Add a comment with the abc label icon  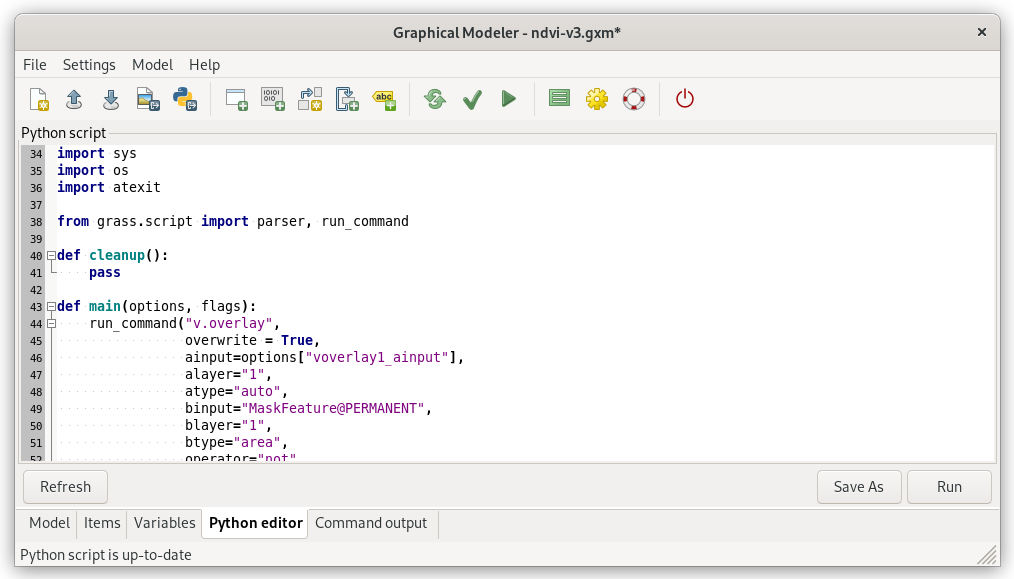(384, 99)
